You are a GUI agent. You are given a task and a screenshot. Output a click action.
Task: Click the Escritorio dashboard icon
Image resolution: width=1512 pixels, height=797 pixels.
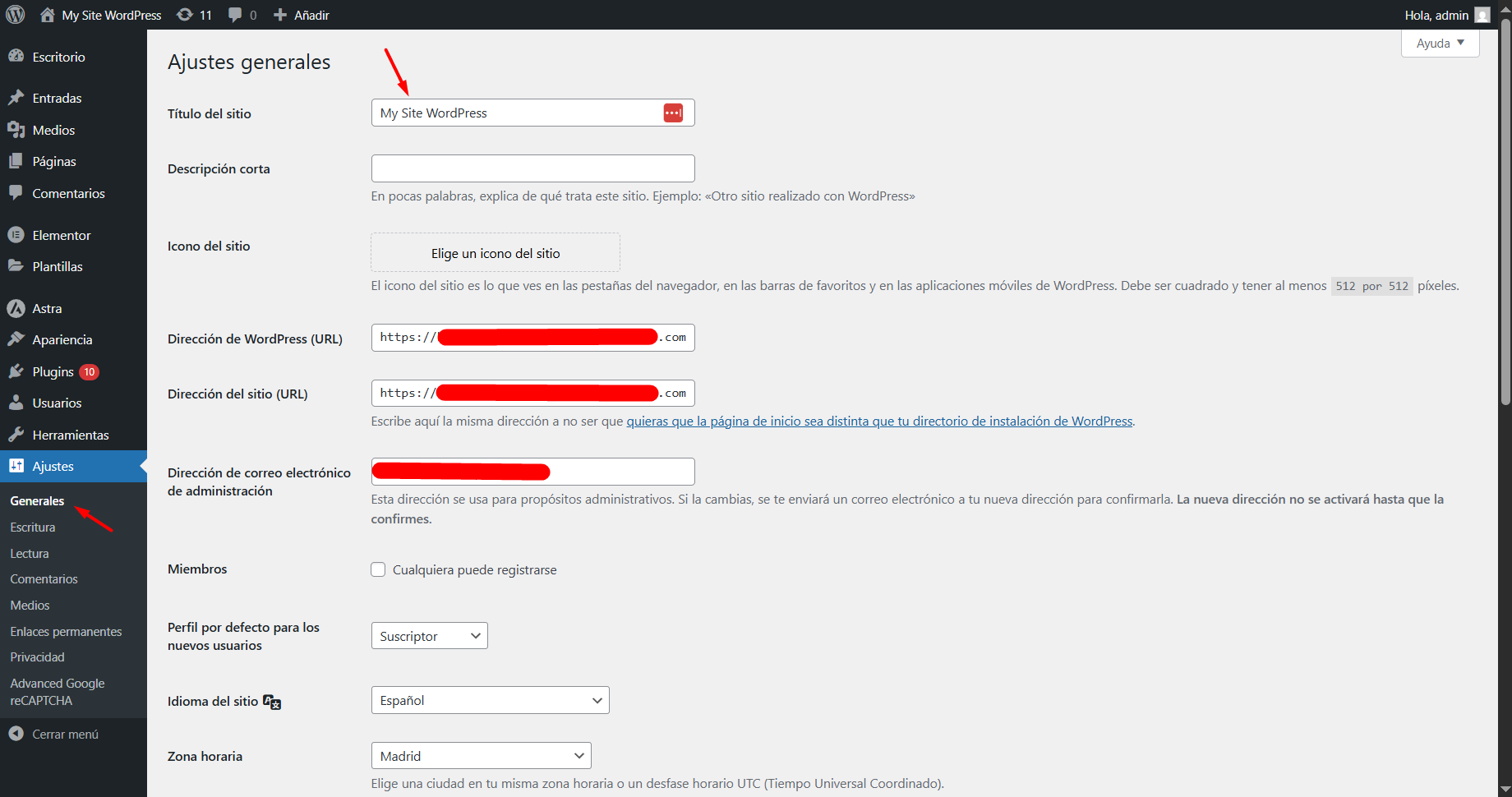(16, 56)
